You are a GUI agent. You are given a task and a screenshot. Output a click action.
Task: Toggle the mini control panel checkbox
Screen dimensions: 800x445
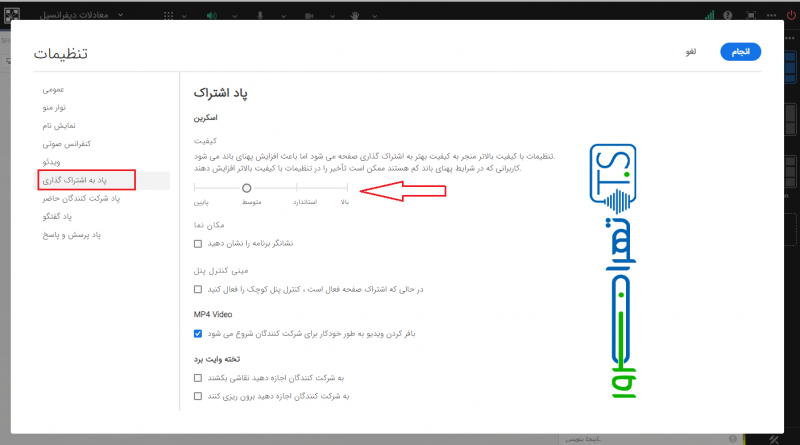tap(198, 289)
